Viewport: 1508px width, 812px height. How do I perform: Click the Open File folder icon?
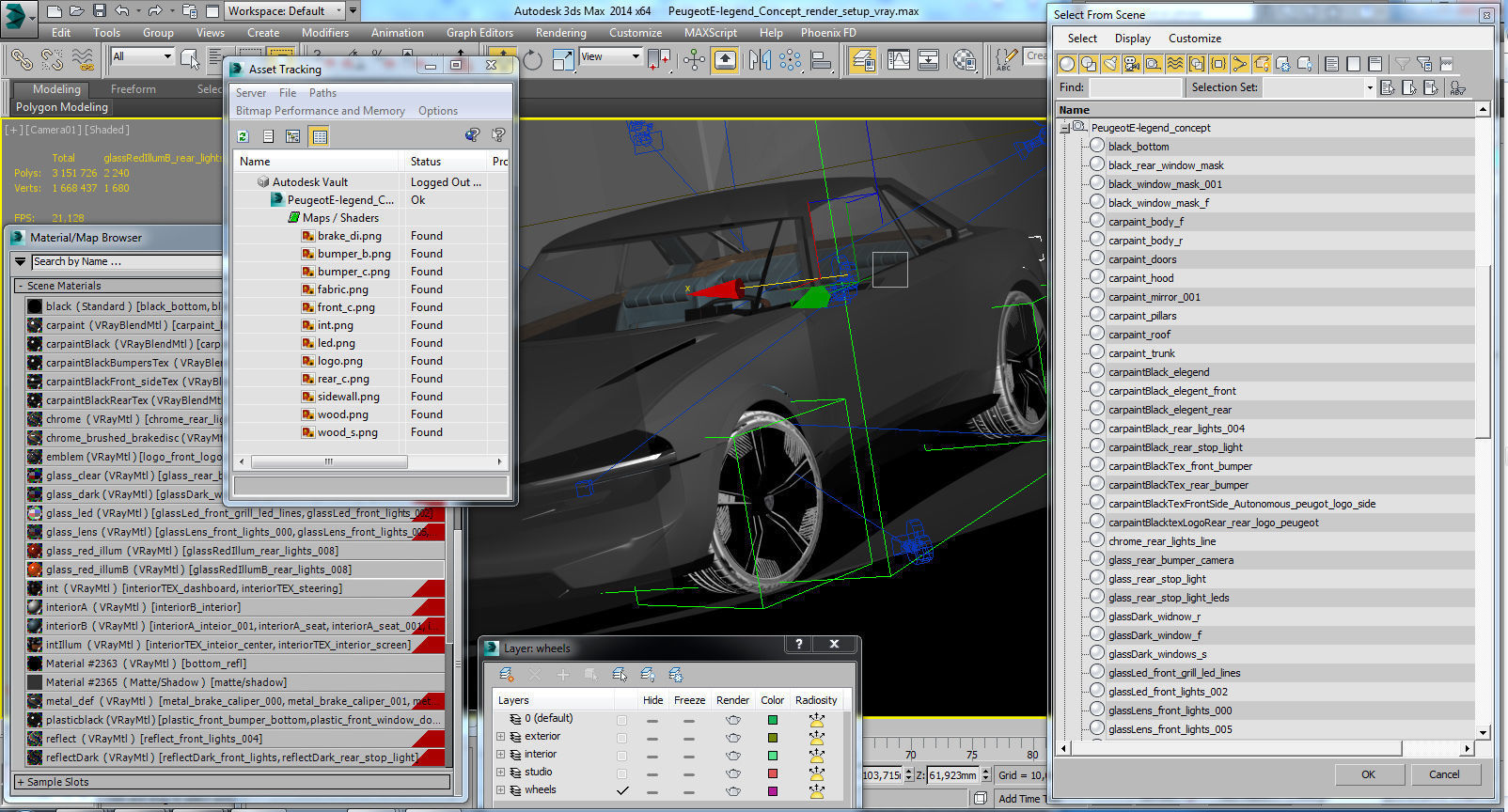[77, 11]
